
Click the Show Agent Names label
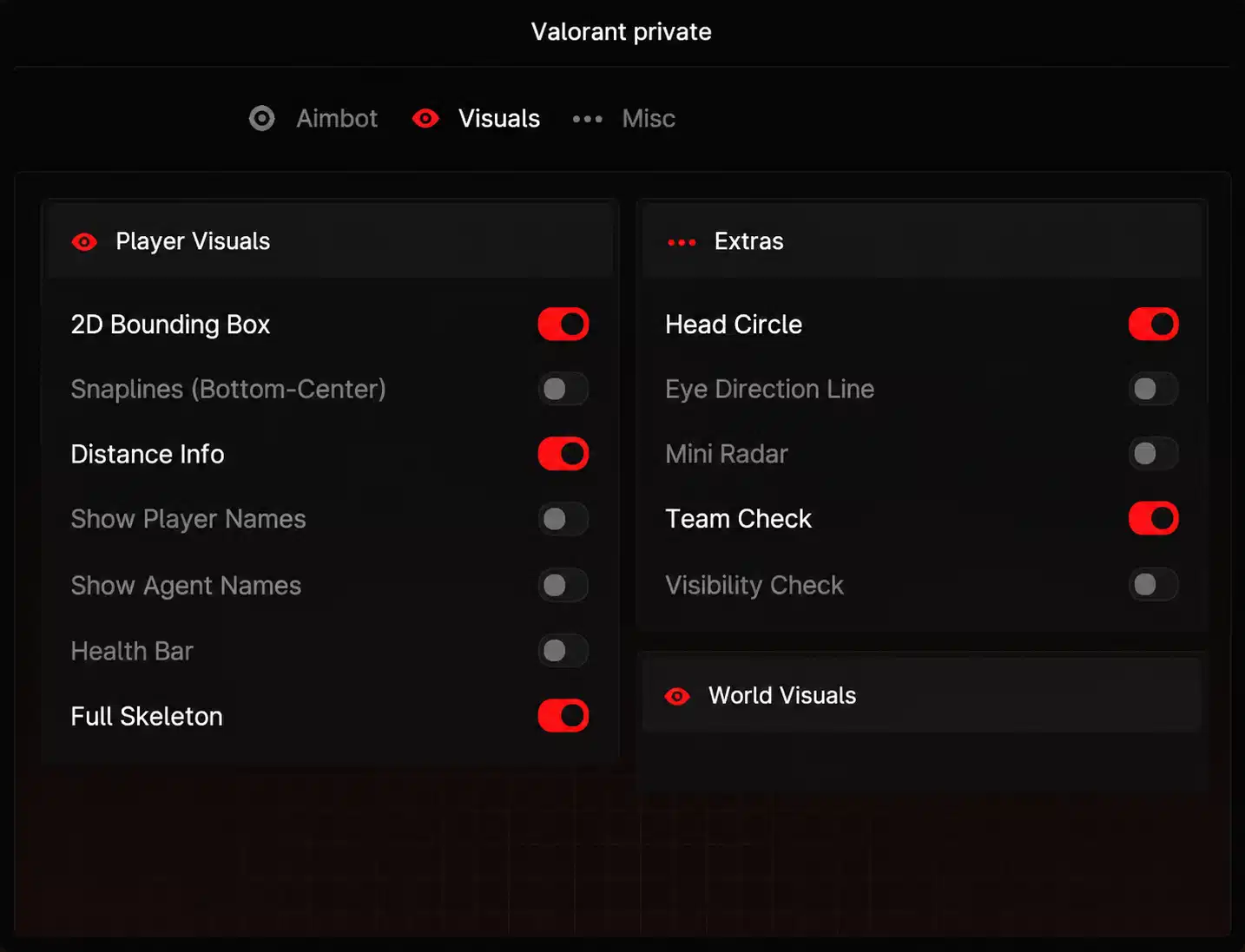pos(186,586)
